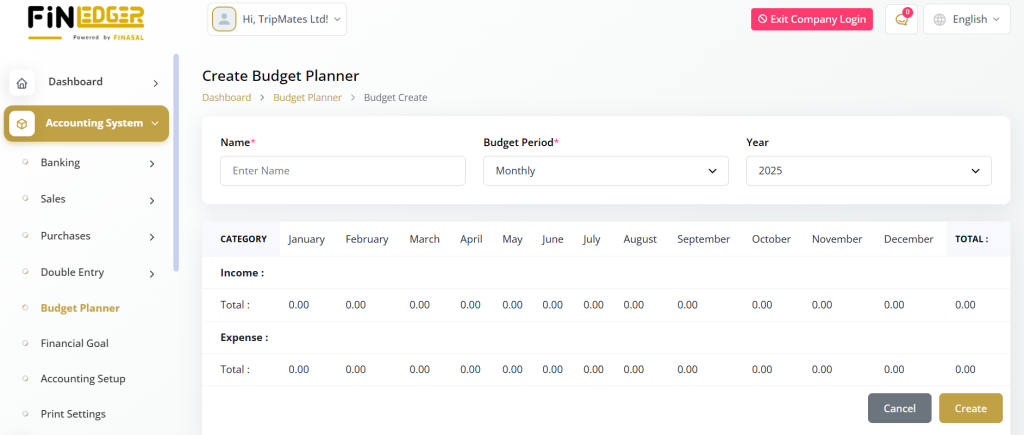Viewport: 1024px width, 435px height.
Task: Click Exit Company Login button
Action: pos(811,19)
